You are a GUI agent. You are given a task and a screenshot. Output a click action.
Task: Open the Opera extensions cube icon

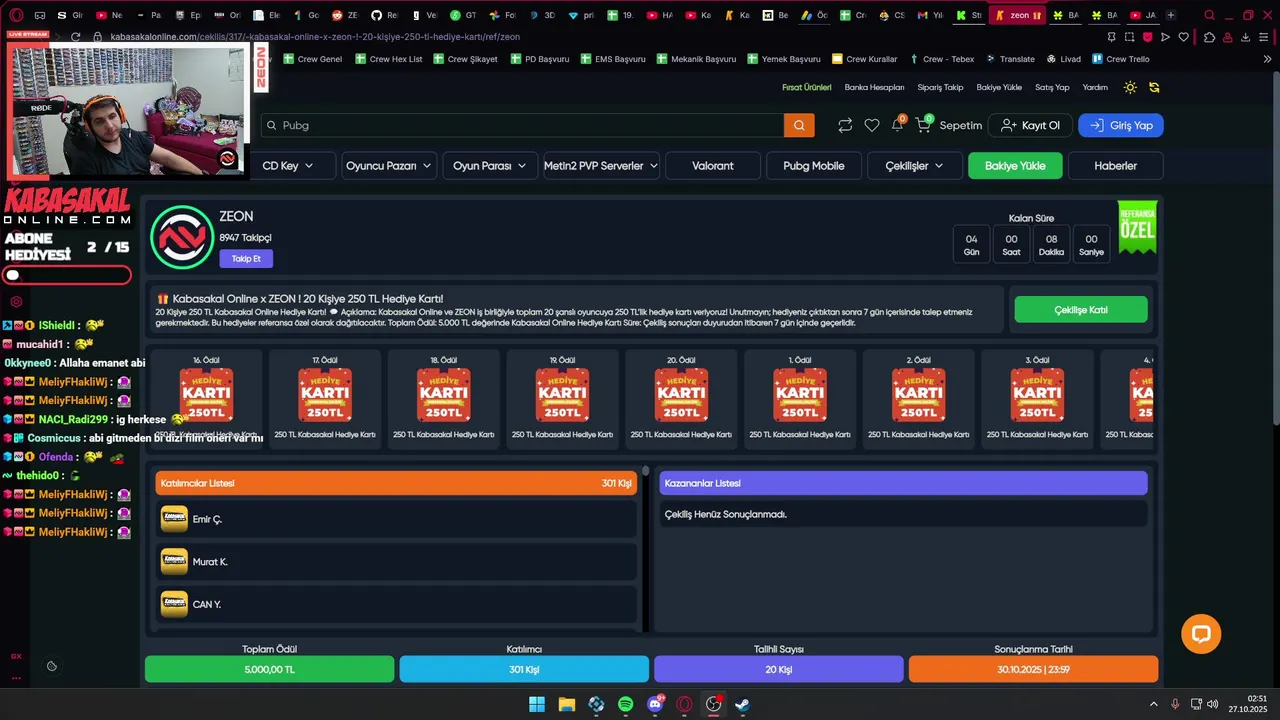tap(1209, 37)
